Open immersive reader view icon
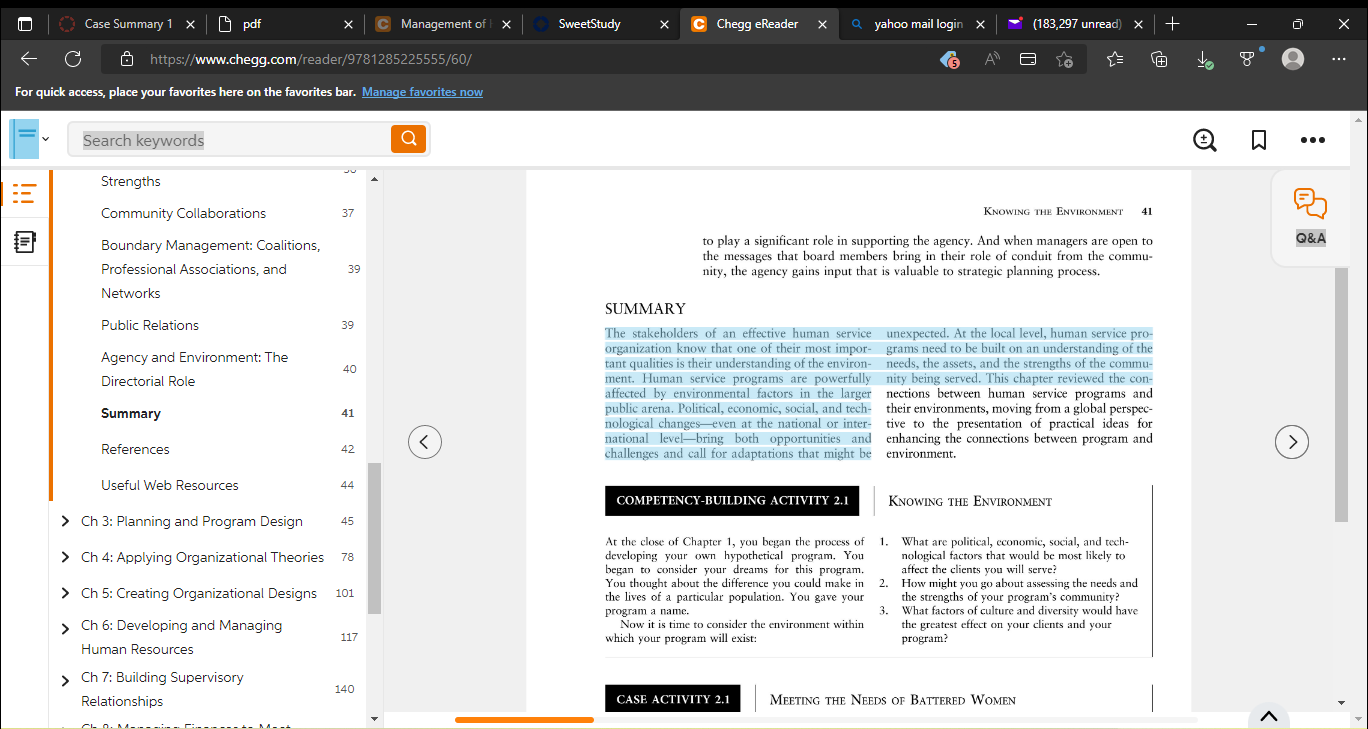 click(1028, 59)
